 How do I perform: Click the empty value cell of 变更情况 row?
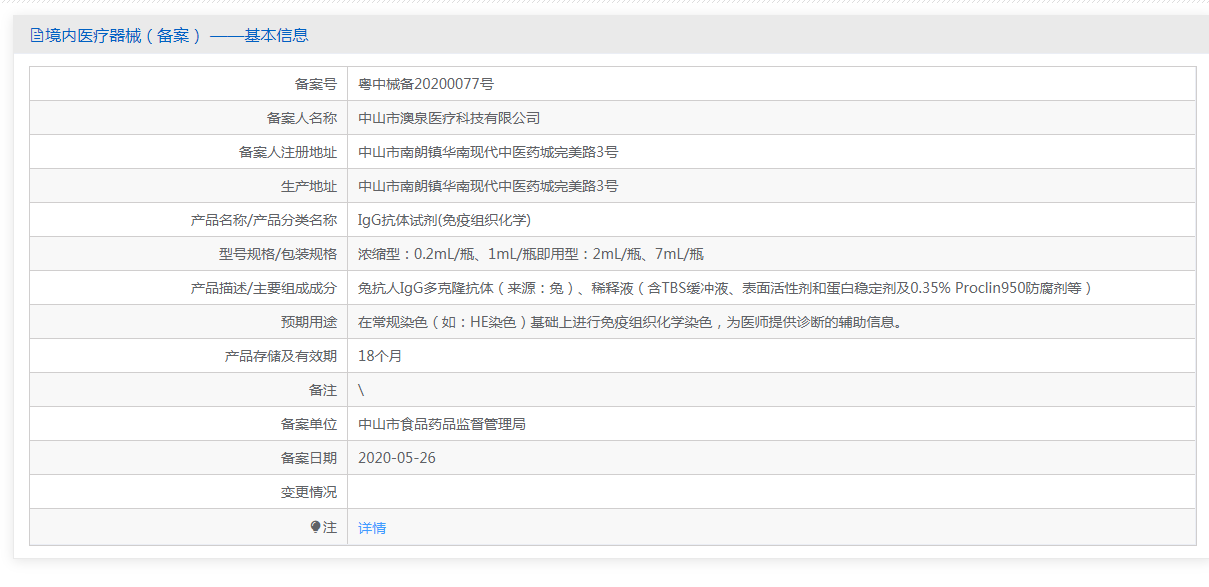click(772, 492)
